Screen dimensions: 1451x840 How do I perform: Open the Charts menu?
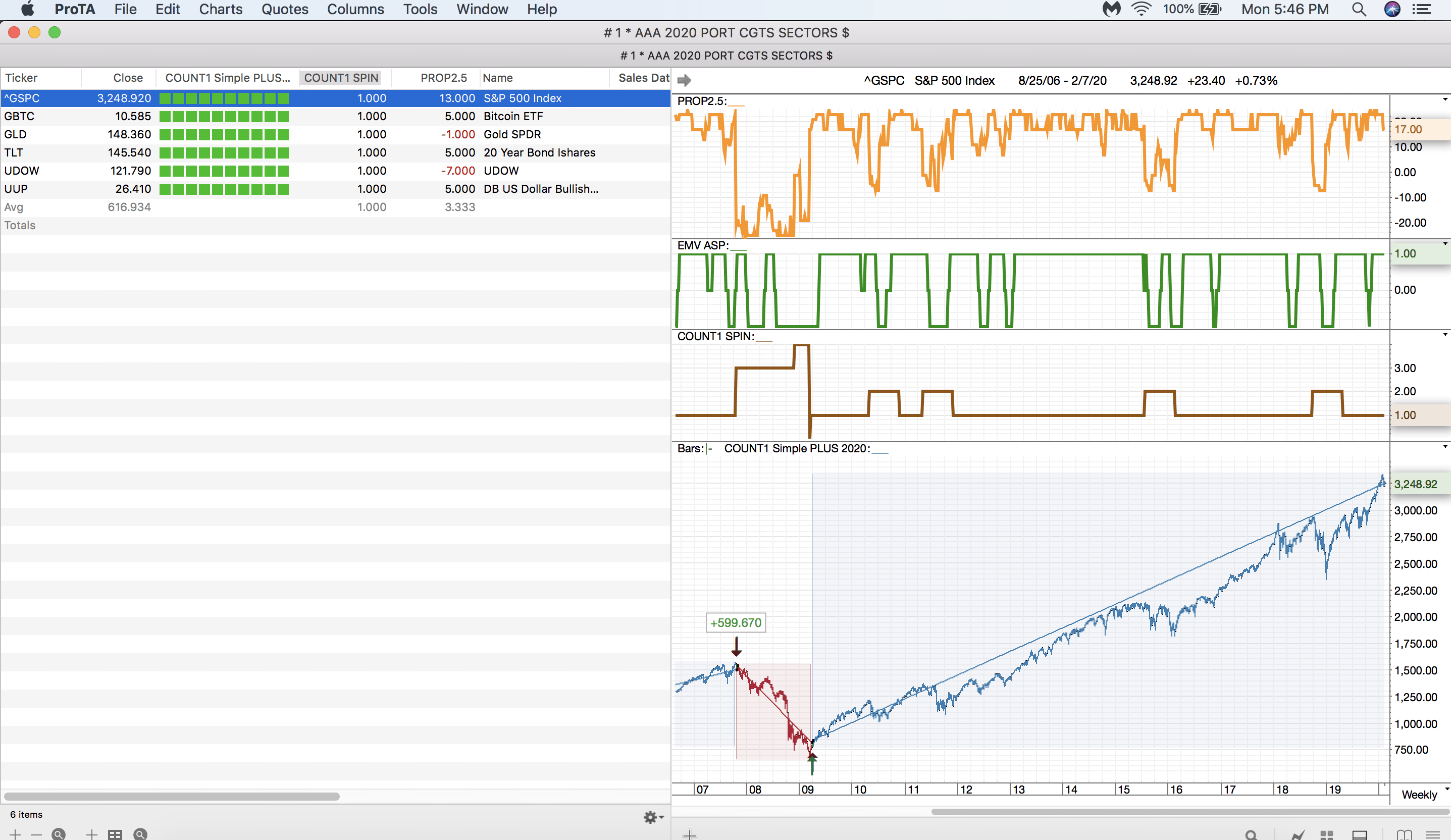click(221, 9)
